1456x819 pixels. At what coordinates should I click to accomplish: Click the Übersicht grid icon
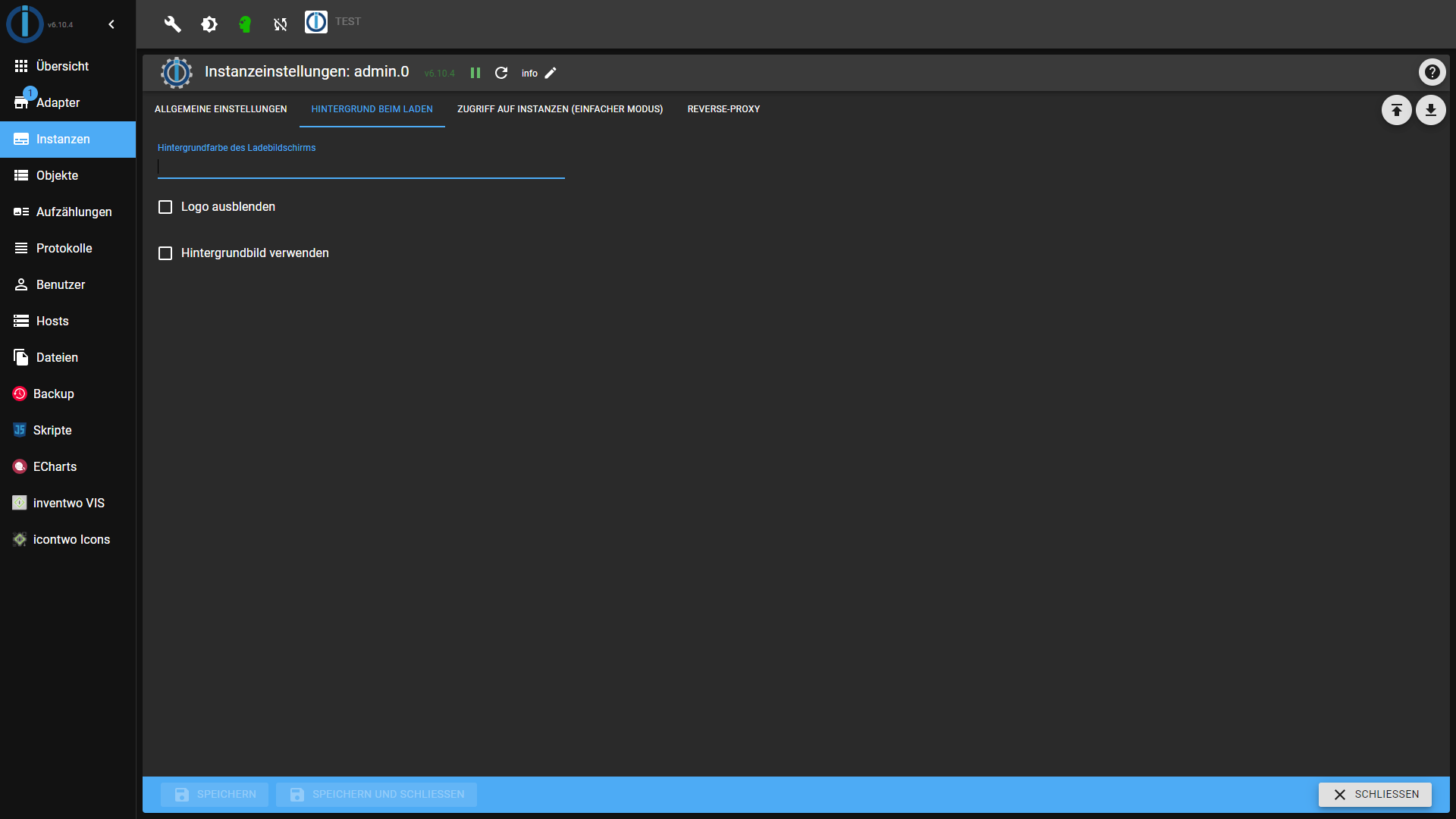tap(21, 67)
